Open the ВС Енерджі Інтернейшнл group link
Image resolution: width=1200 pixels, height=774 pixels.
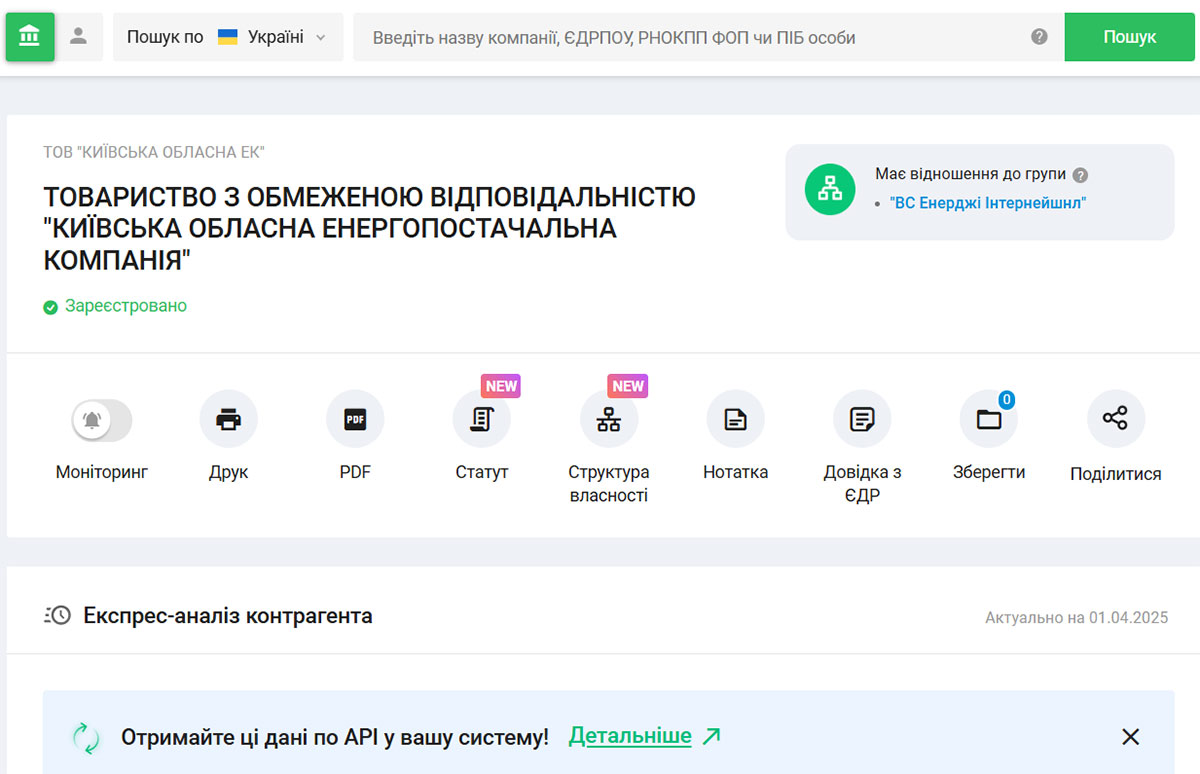coord(987,203)
